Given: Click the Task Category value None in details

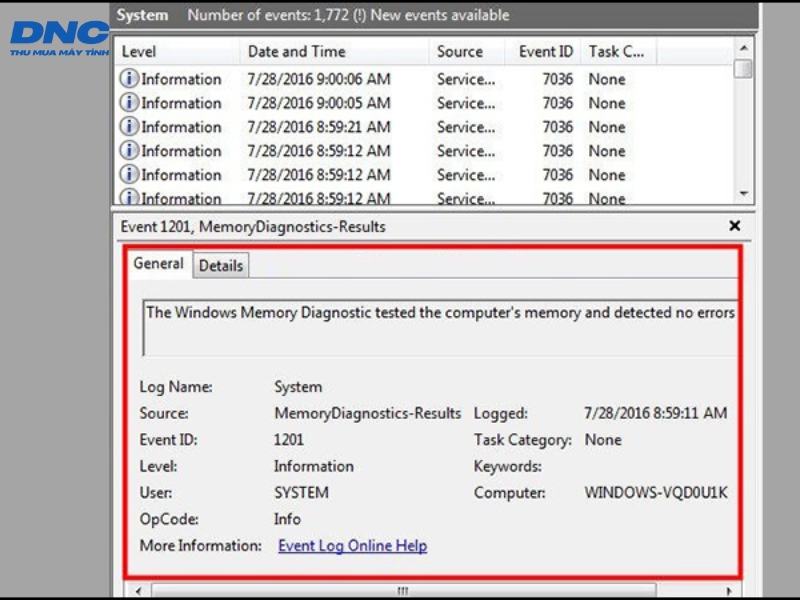Looking at the screenshot, I should 603,440.
